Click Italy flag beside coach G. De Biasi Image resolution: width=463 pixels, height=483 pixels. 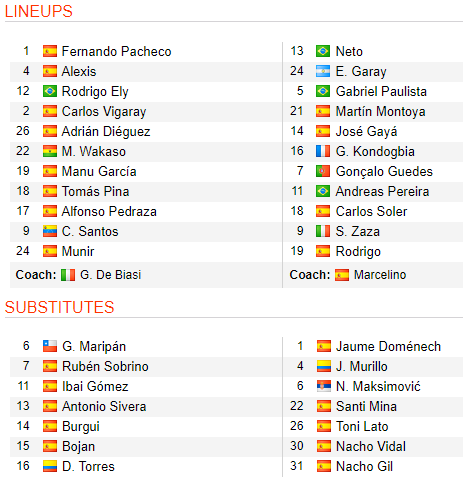(68, 275)
